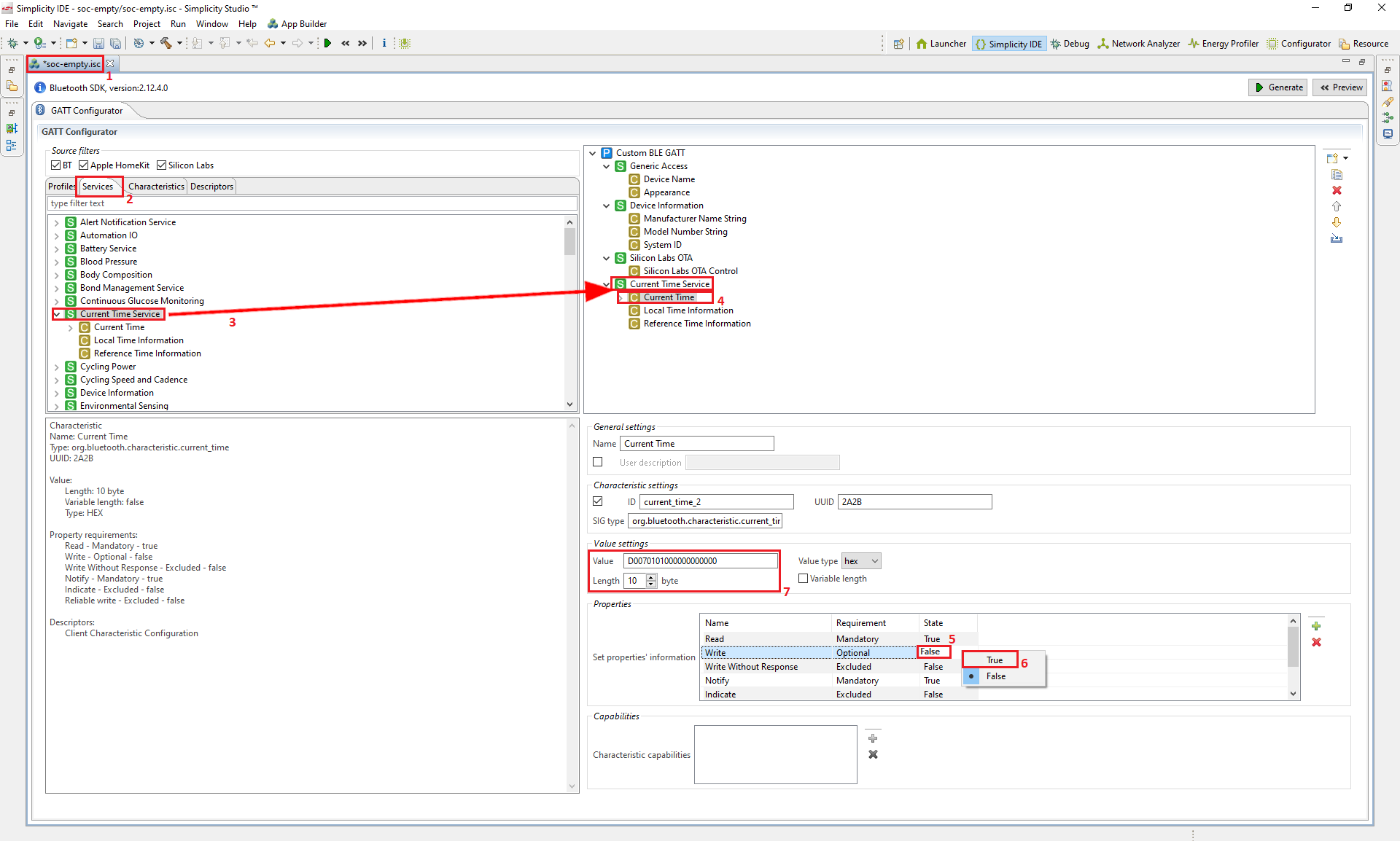Screen dimensions: 1400x841
Task: Toggle the BT source filter checkbox
Action: coord(56,165)
